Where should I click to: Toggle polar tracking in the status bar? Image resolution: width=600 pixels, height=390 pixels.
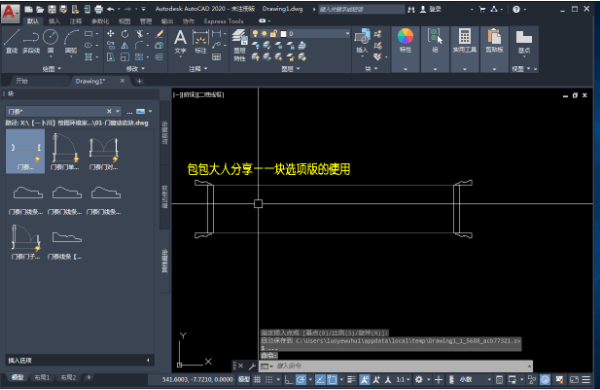[301, 379]
